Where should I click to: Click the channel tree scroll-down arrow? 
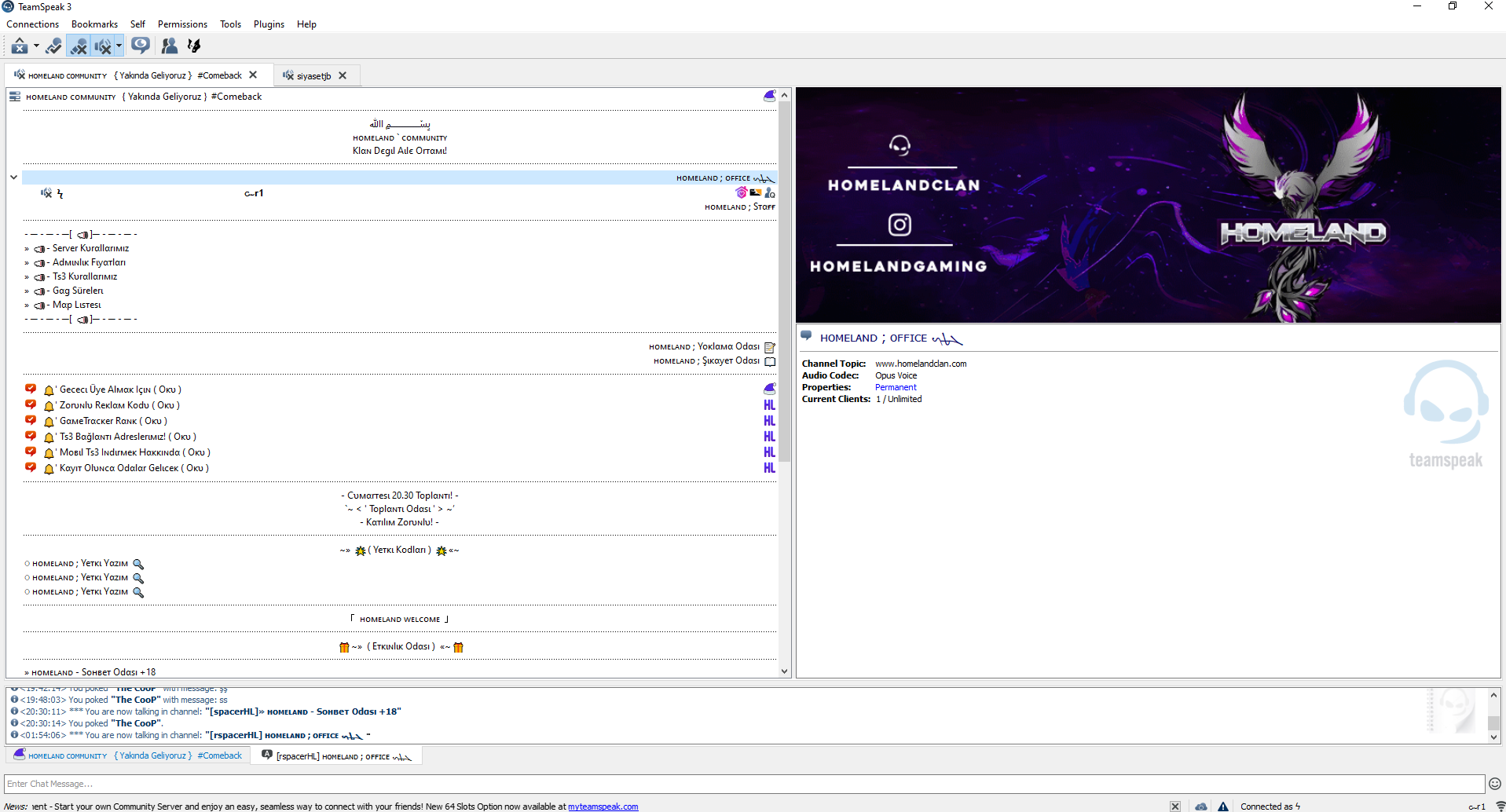pyautogui.click(x=784, y=671)
